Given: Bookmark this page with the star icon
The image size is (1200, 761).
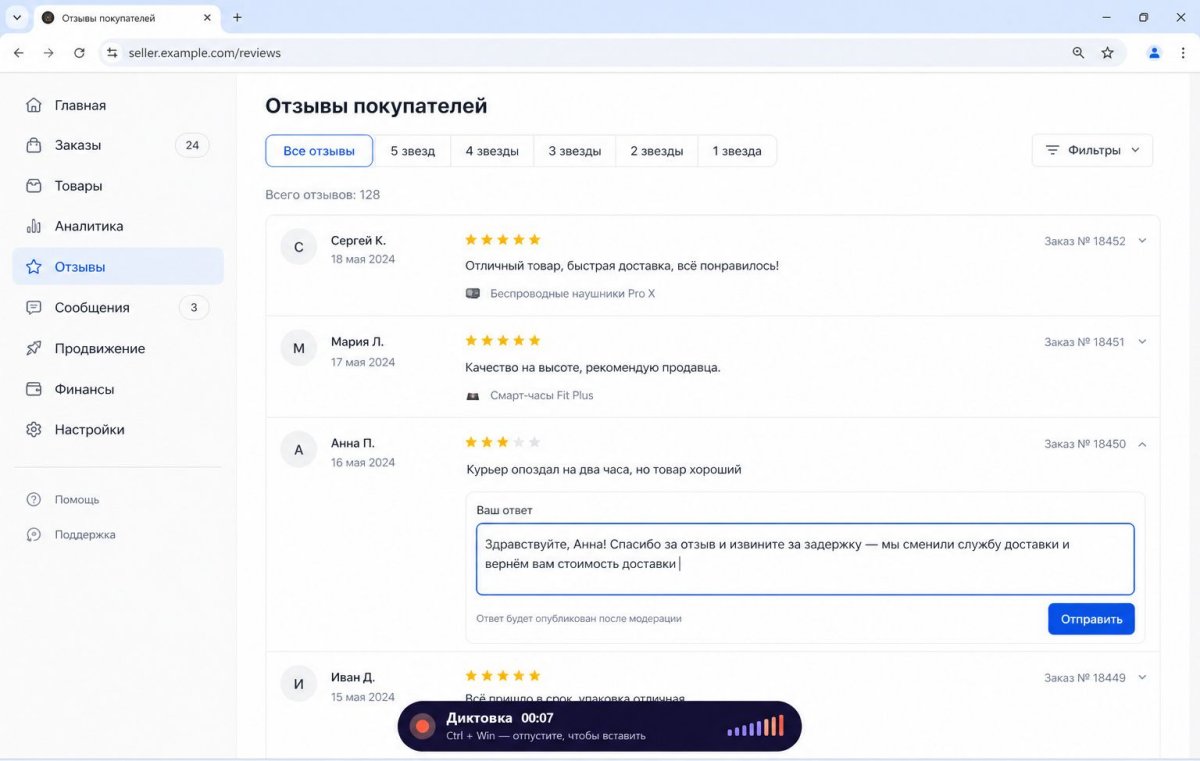Looking at the screenshot, I should click(x=1107, y=53).
